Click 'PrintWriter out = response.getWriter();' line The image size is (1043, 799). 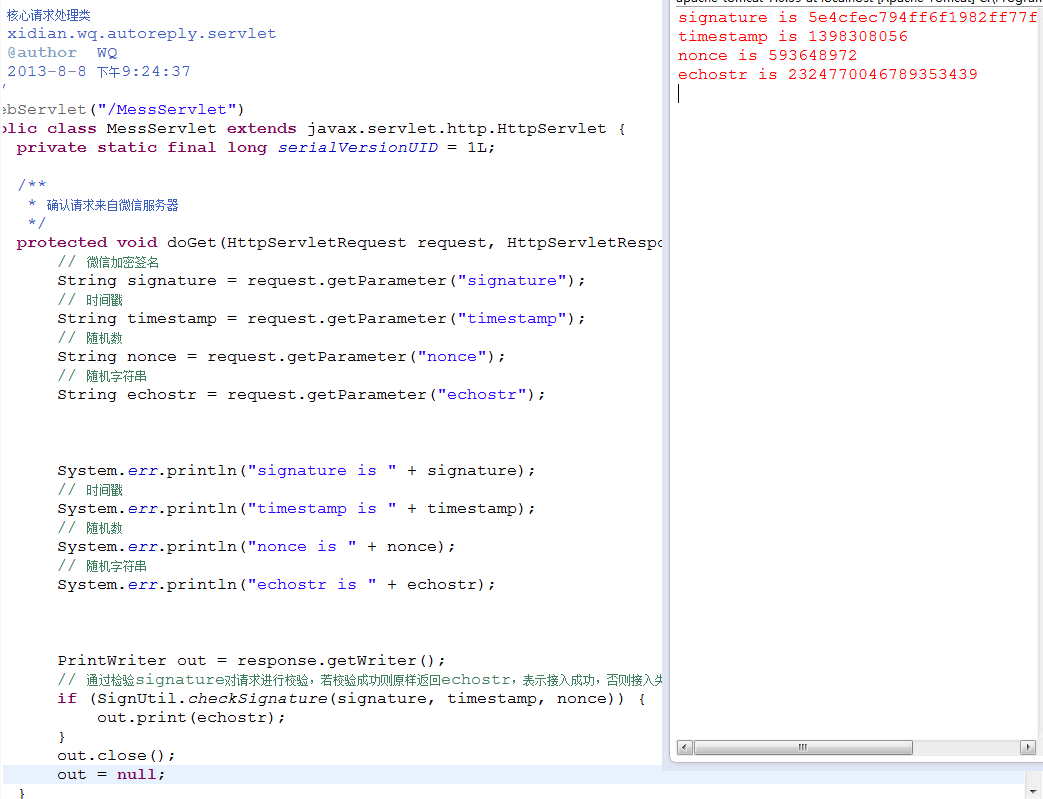click(251, 661)
